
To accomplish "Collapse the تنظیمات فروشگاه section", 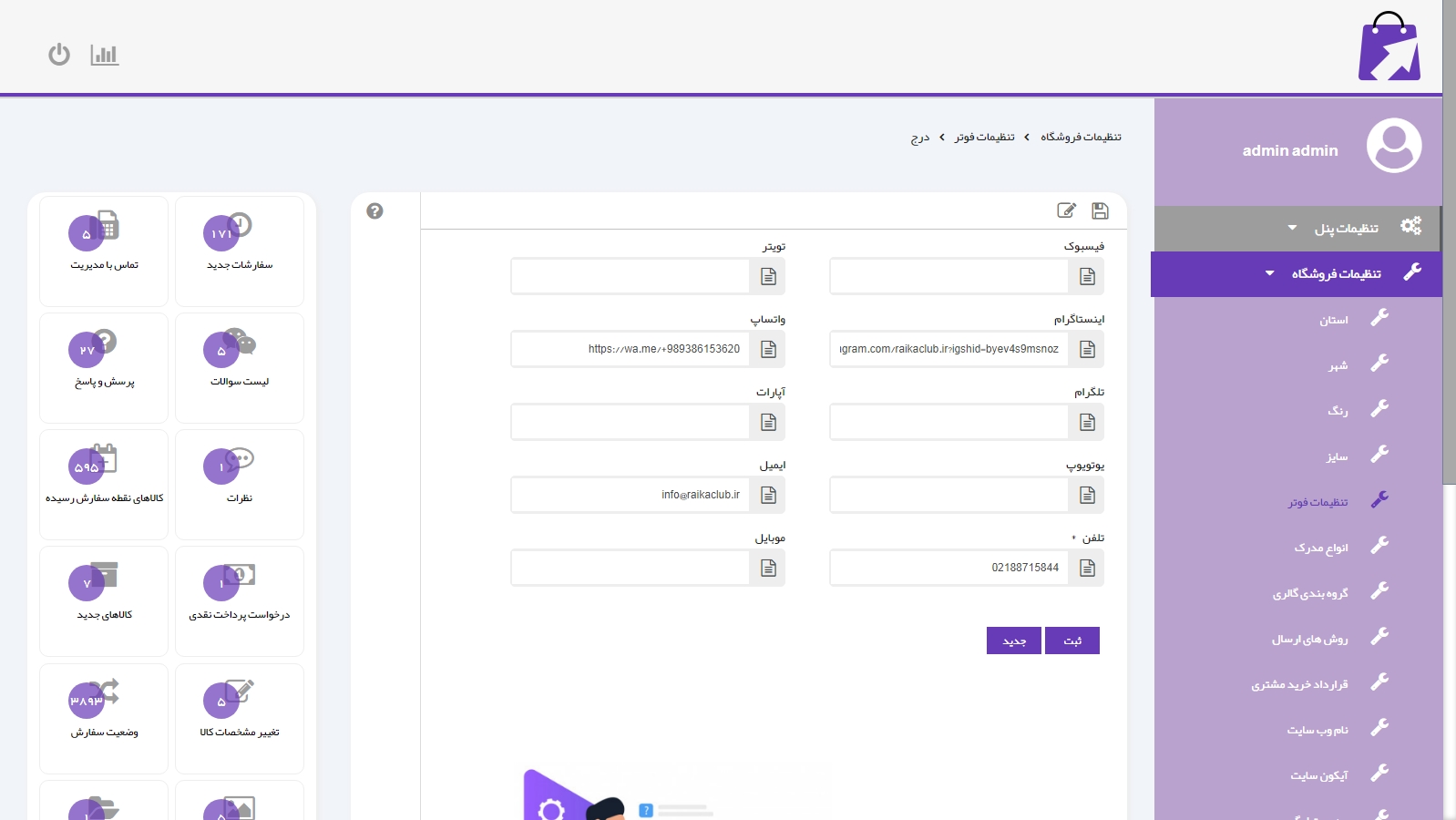I will click(x=1336, y=274).
